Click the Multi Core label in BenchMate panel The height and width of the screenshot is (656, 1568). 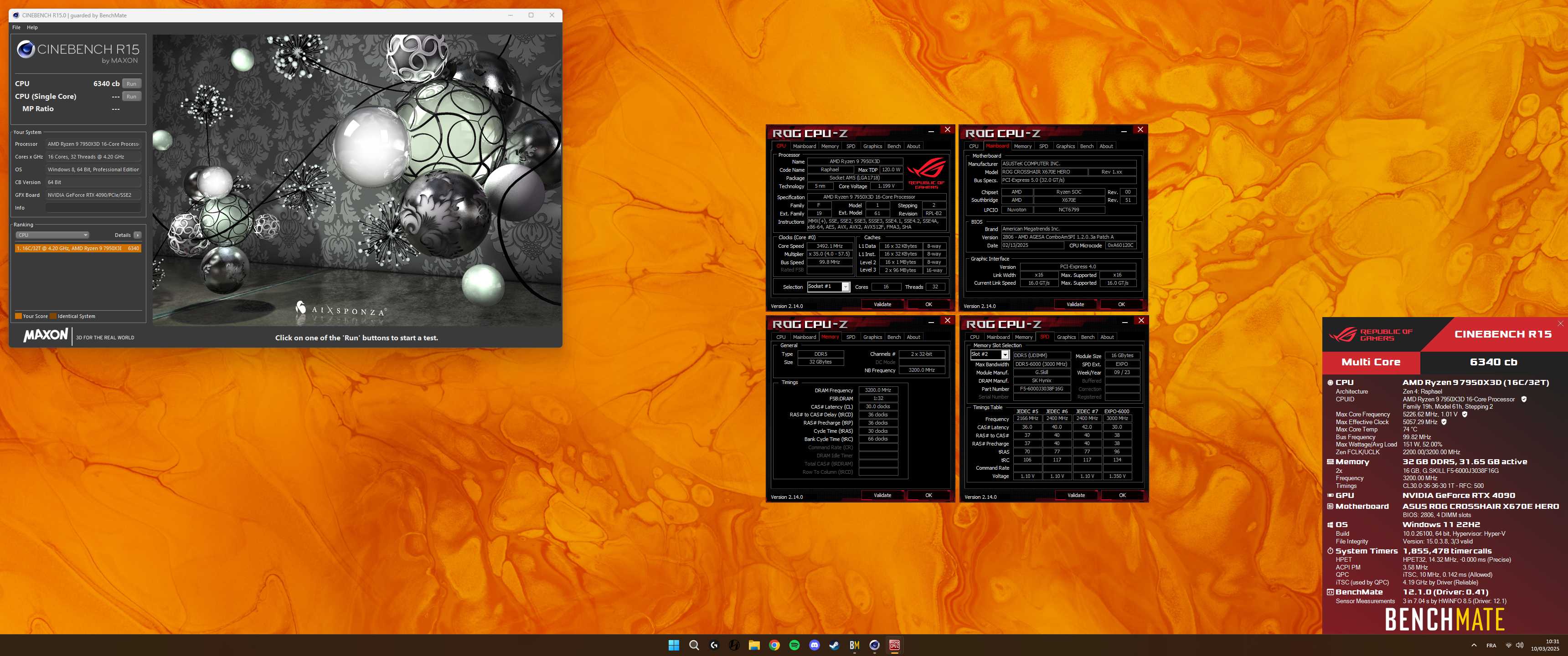tap(1371, 362)
